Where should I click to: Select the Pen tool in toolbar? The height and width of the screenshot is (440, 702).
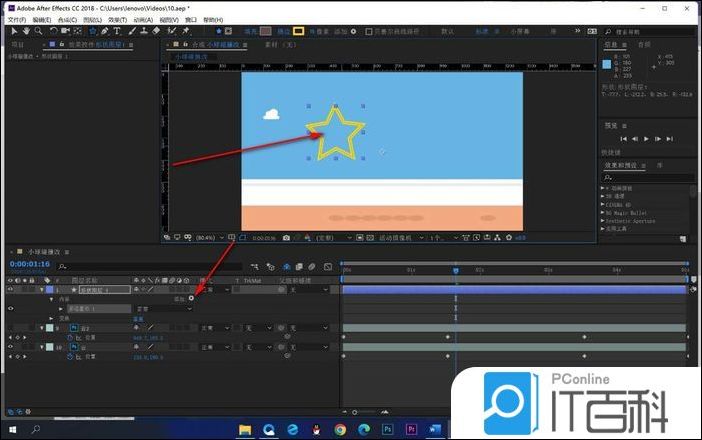click(x=105, y=31)
